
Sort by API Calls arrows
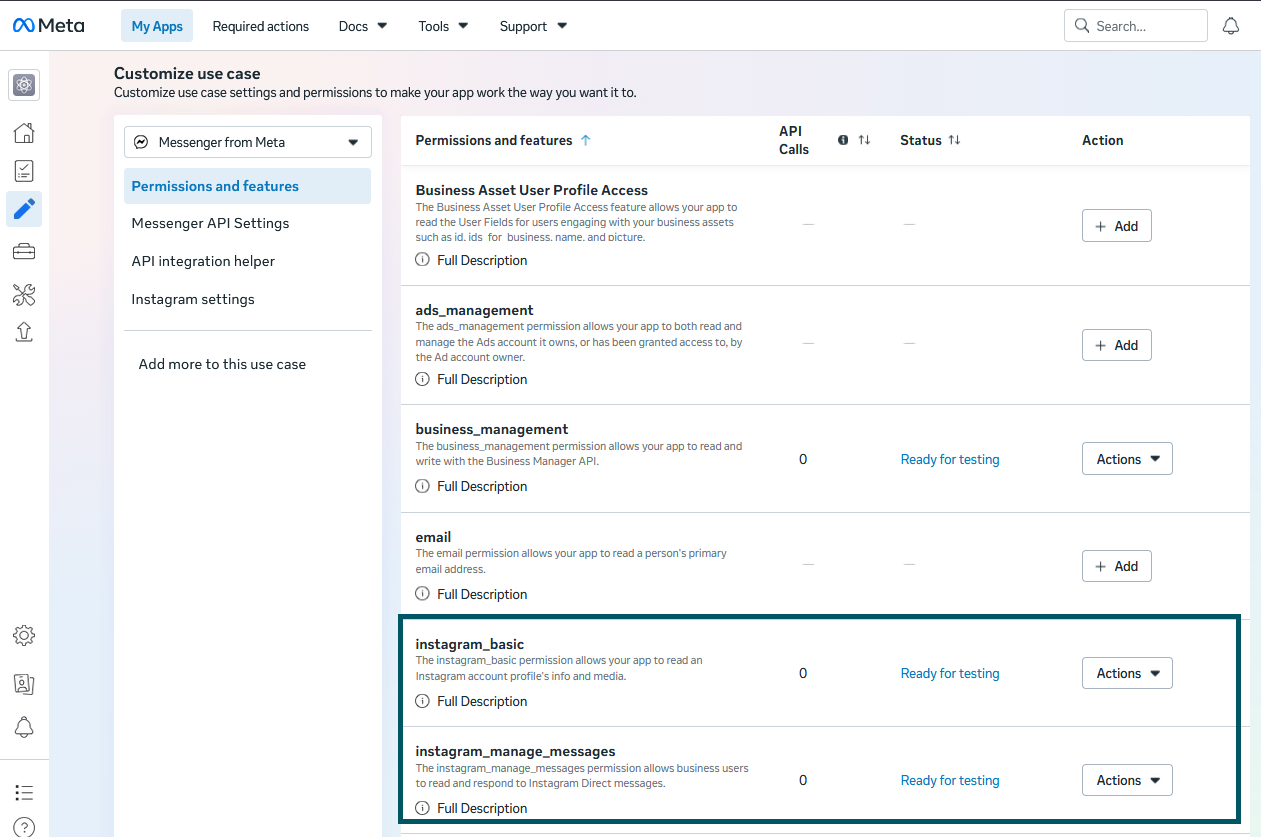[864, 140]
